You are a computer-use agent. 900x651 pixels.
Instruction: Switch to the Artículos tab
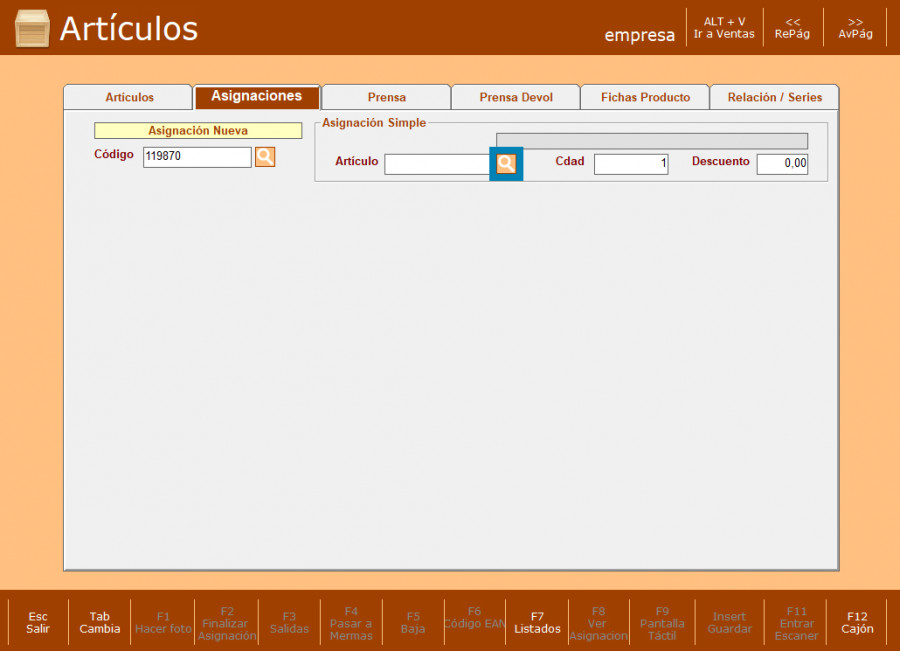click(129, 98)
